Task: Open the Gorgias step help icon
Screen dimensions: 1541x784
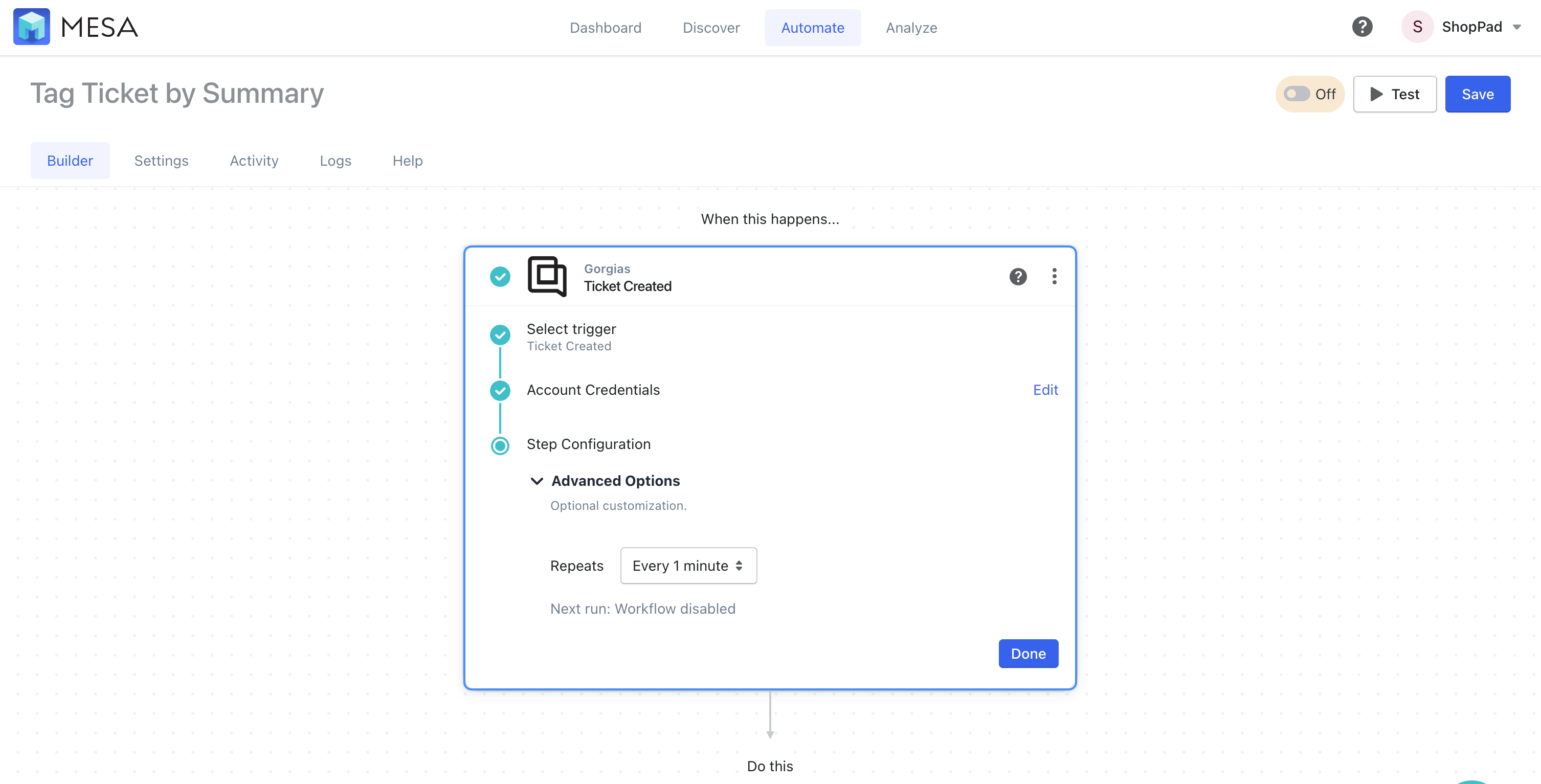Action: pos(1018,276)
